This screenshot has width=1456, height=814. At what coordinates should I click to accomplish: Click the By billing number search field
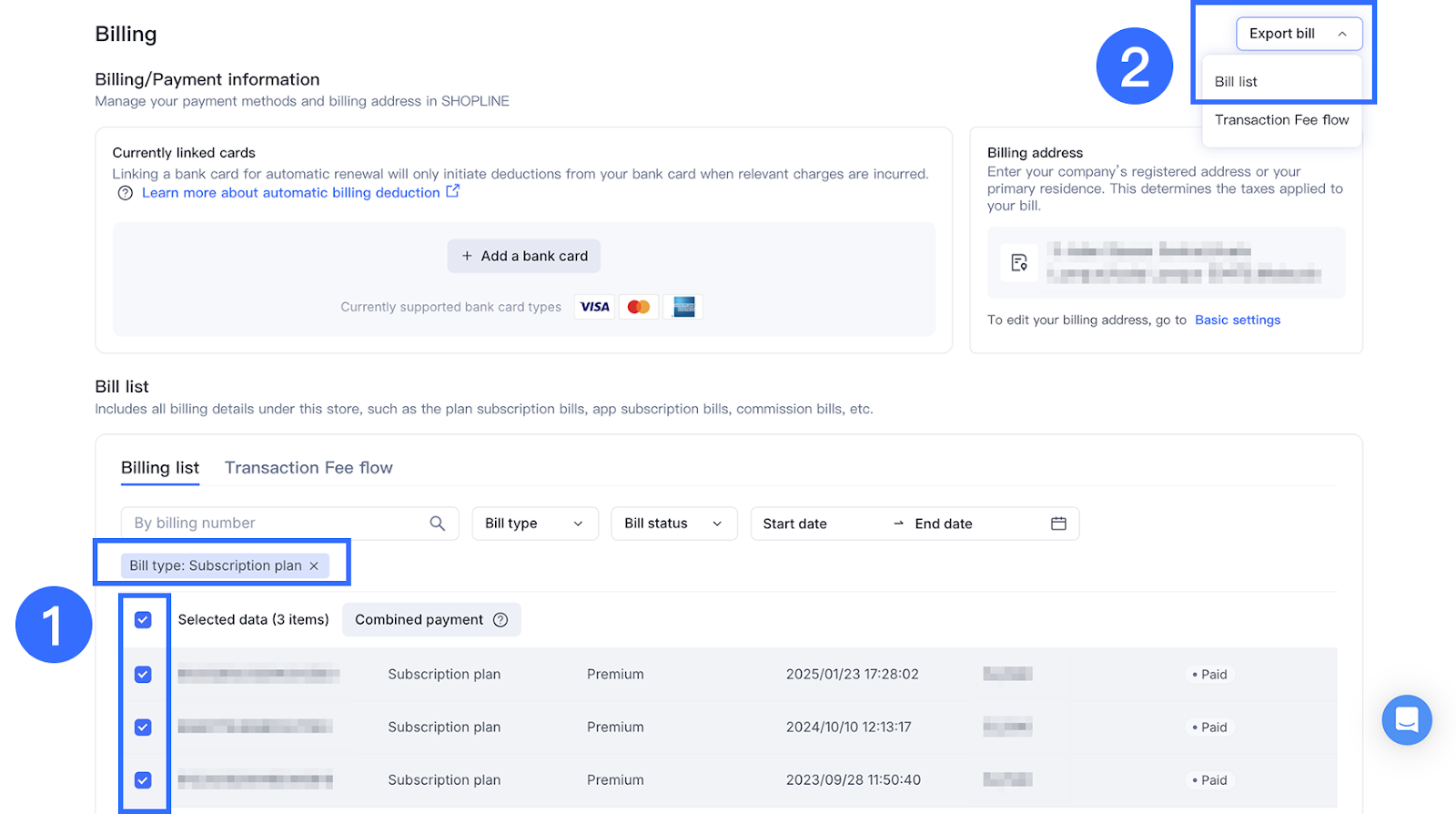pos(273,524)
